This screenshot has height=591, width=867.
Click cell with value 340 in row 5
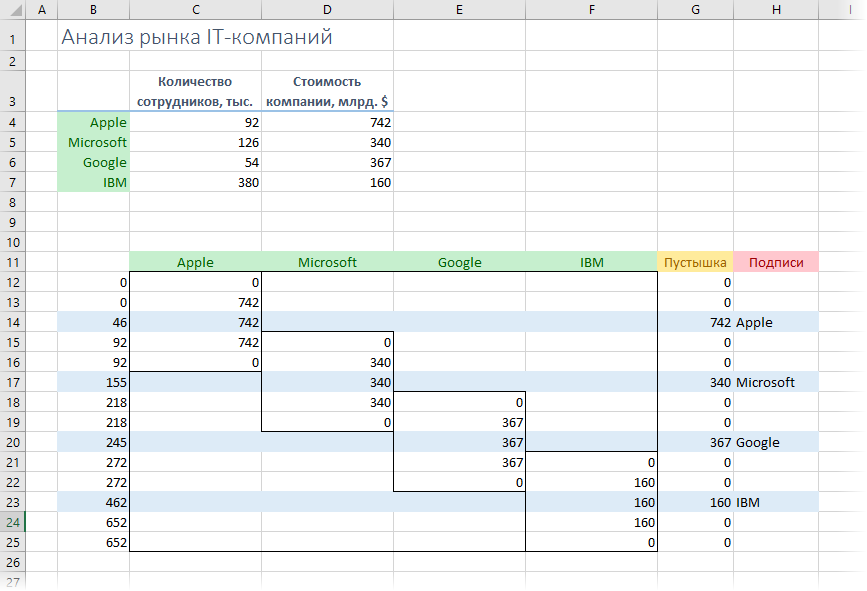327,142
